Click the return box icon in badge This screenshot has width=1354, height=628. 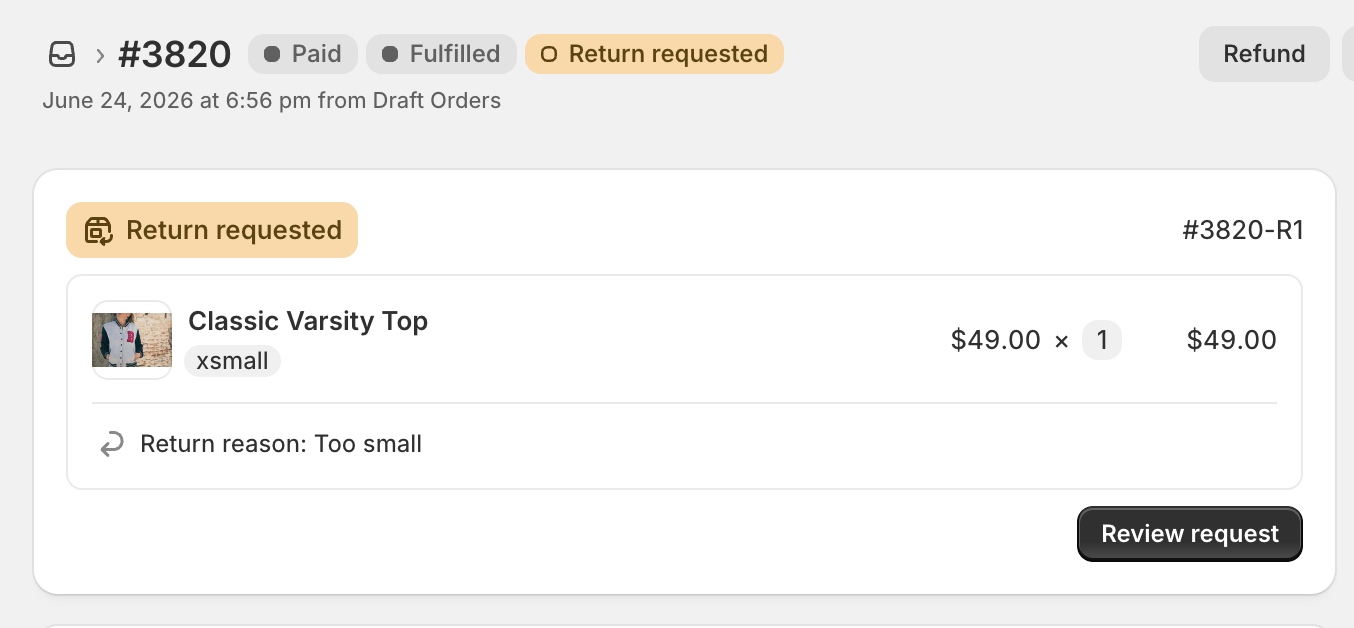pyautogui.click(x=99, y=231)
